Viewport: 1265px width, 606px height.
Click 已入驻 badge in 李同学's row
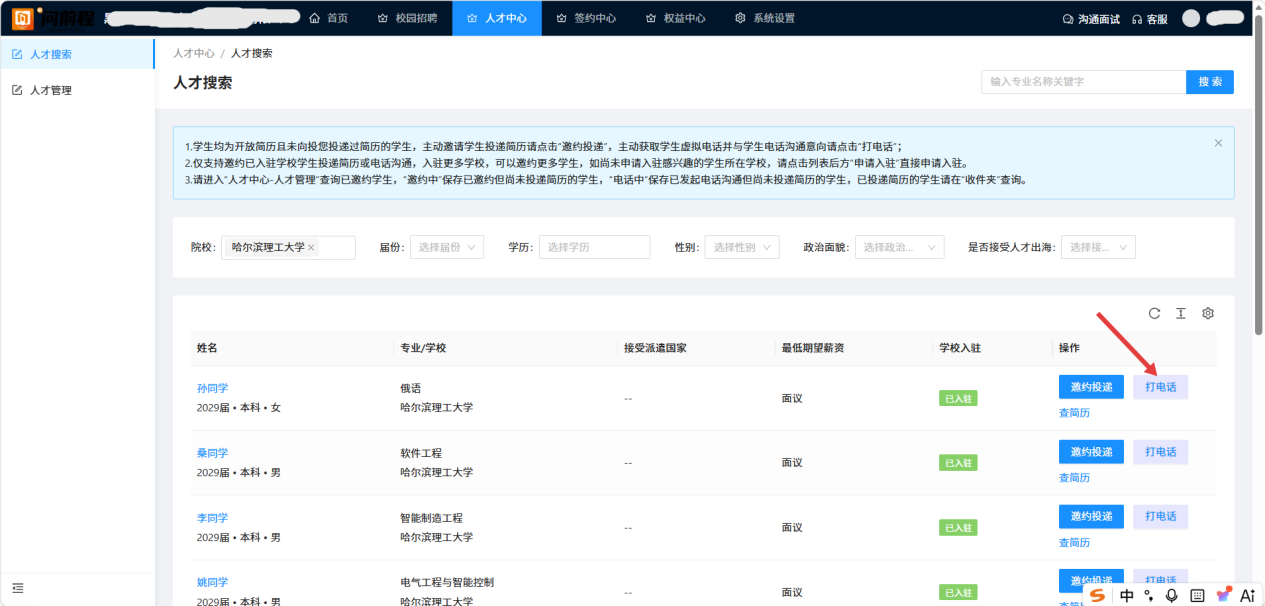pos(958,528)
